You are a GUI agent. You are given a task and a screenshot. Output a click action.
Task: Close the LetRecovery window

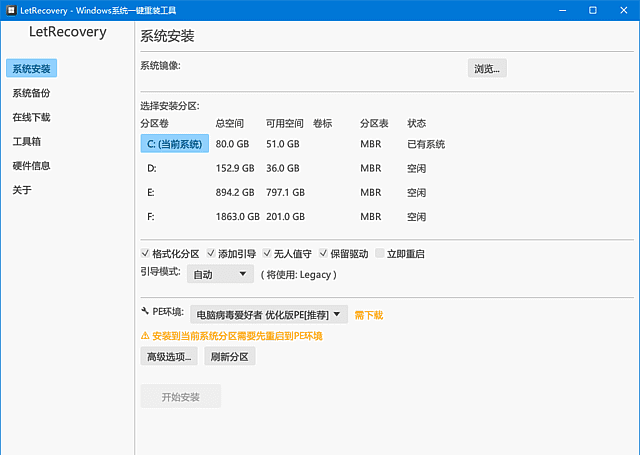pyautogui.click(x=624, y=10)
